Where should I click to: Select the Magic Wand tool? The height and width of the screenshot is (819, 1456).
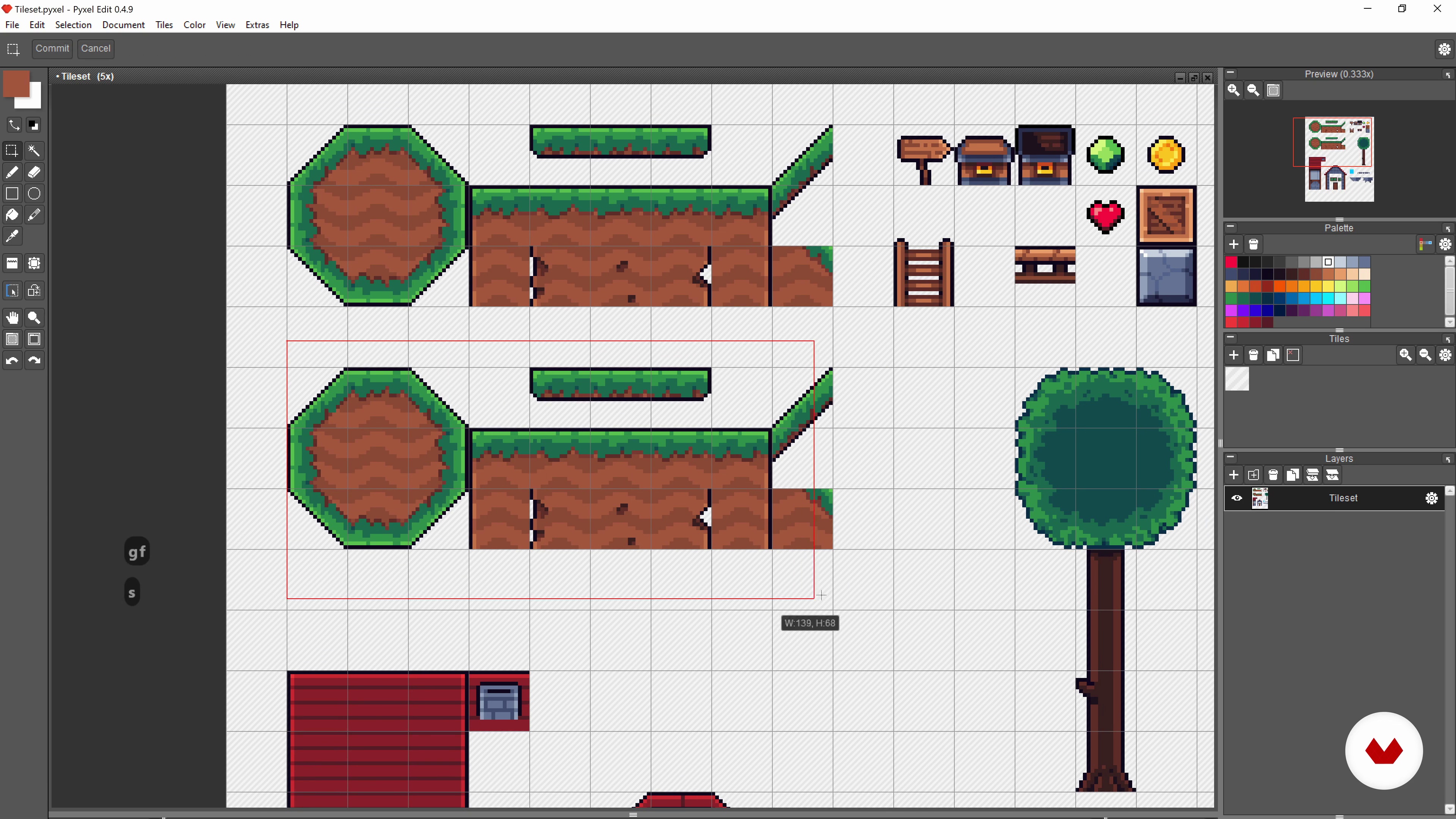point(34,151)
